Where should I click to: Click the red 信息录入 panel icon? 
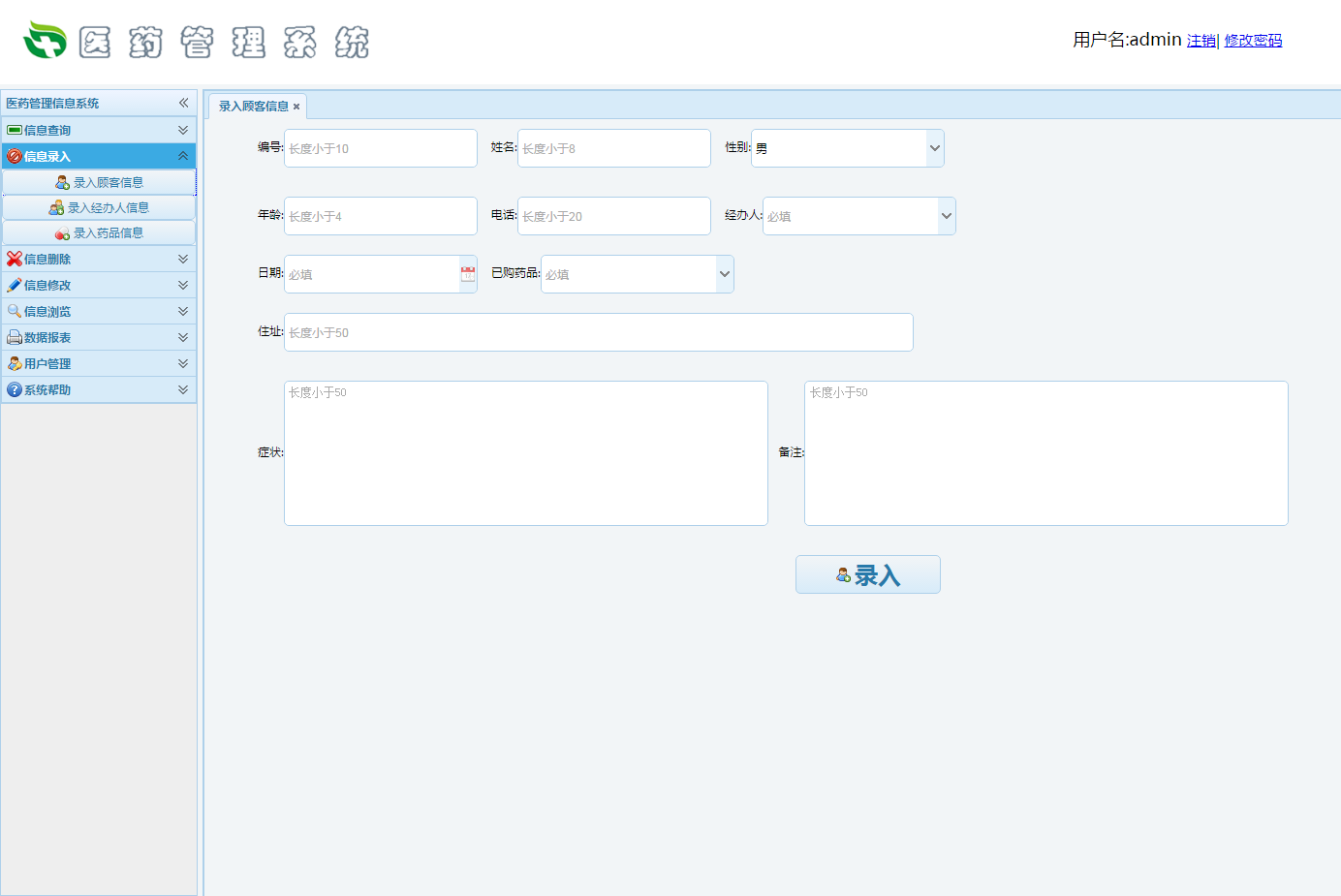click(x=15, y=156)
